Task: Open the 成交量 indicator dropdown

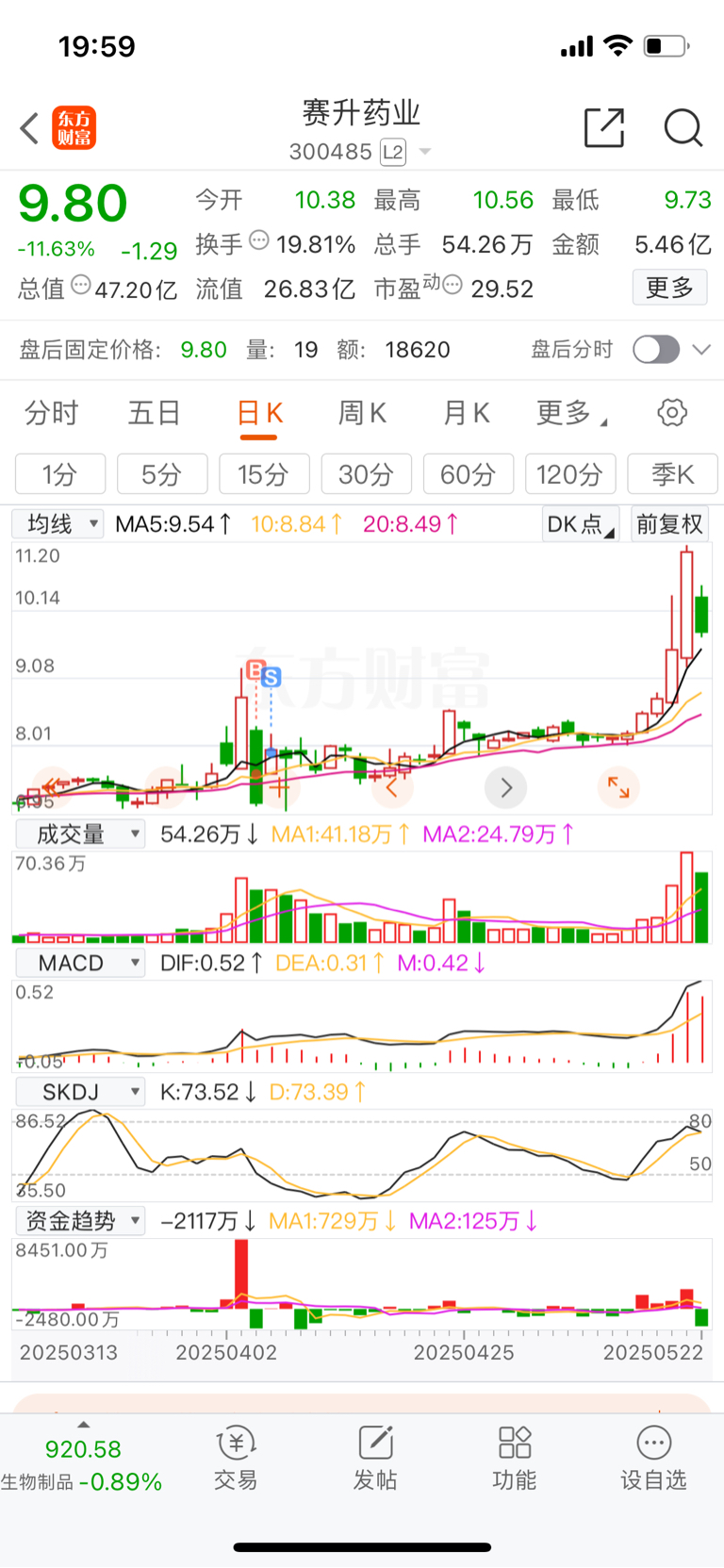Action: point(81,834)
